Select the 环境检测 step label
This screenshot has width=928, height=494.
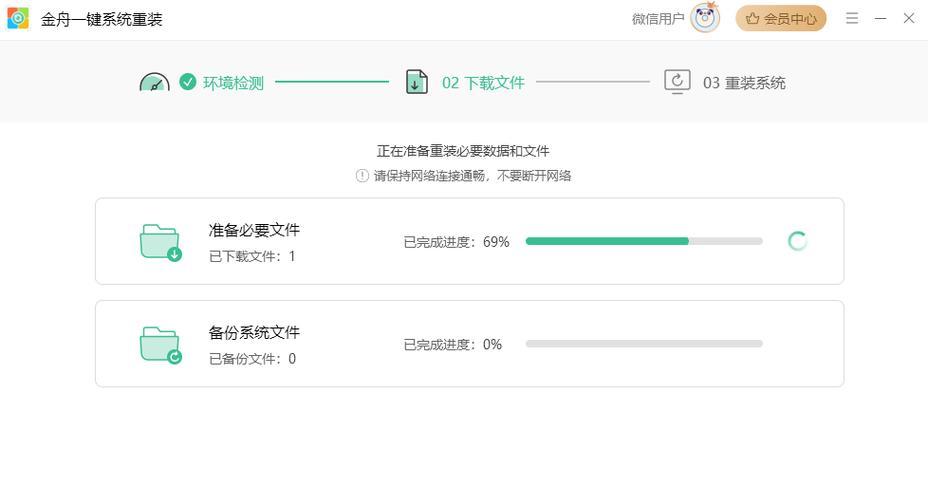coord(233,83)
